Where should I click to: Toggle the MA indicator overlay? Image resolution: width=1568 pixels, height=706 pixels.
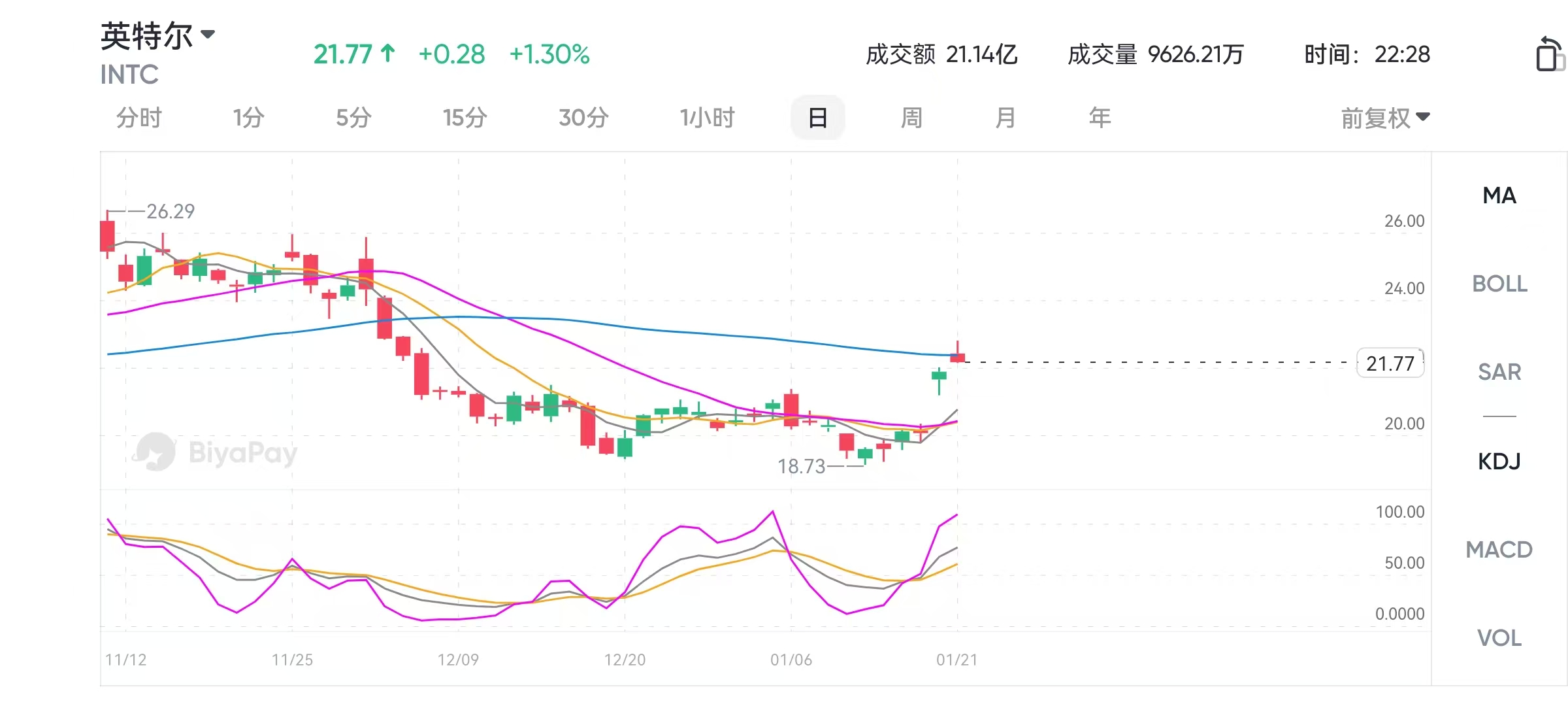coord(1499,195)
